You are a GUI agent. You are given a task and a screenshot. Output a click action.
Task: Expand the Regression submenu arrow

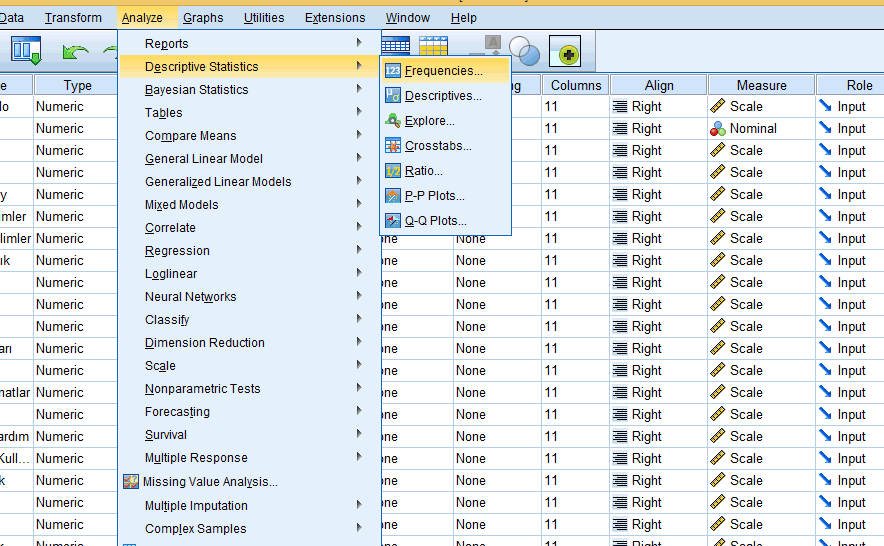click(x=359, y=250)
